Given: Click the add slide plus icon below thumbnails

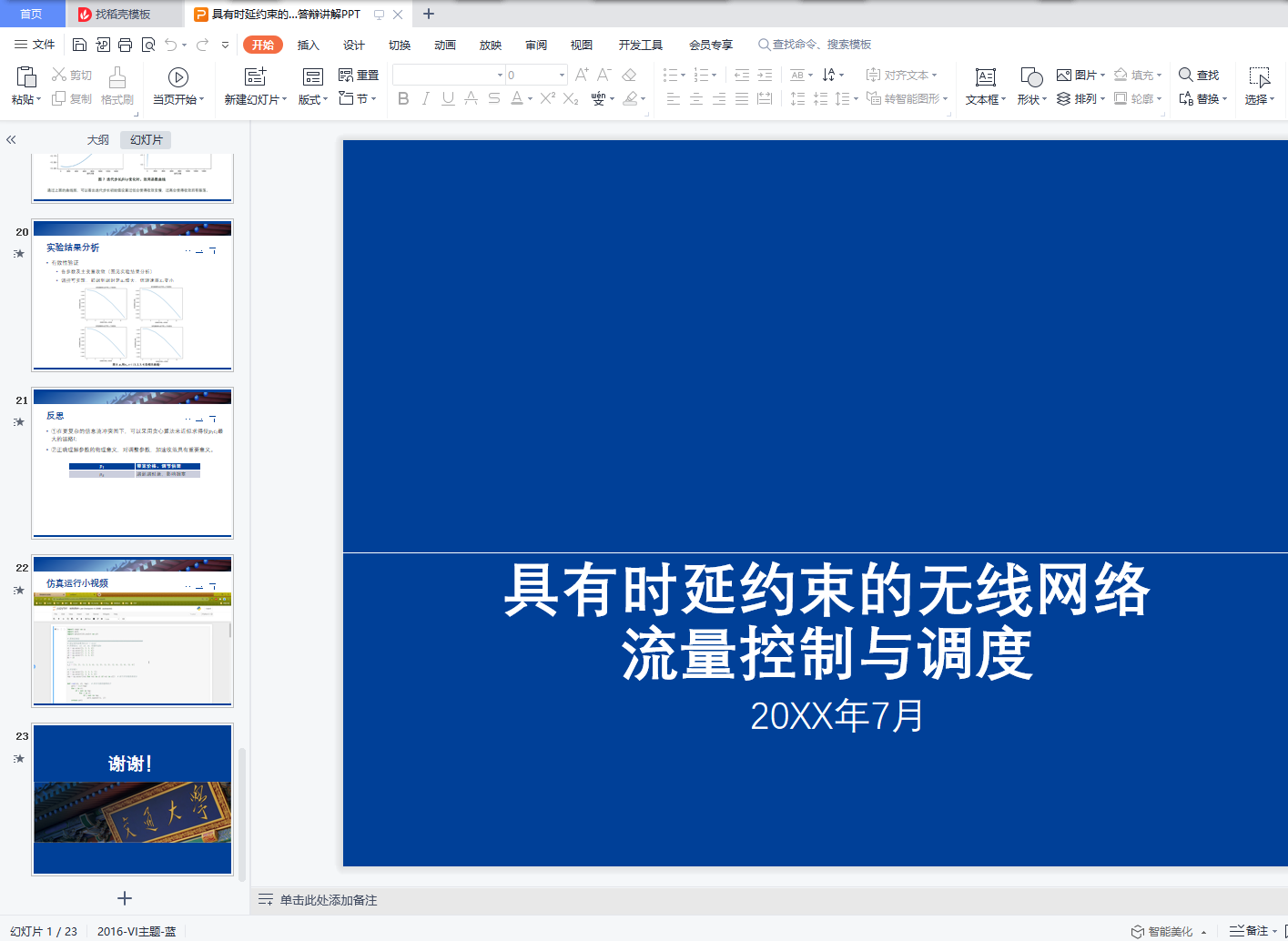Looking at the screenshot, I should pyautogui.click(x=125, y=898).
